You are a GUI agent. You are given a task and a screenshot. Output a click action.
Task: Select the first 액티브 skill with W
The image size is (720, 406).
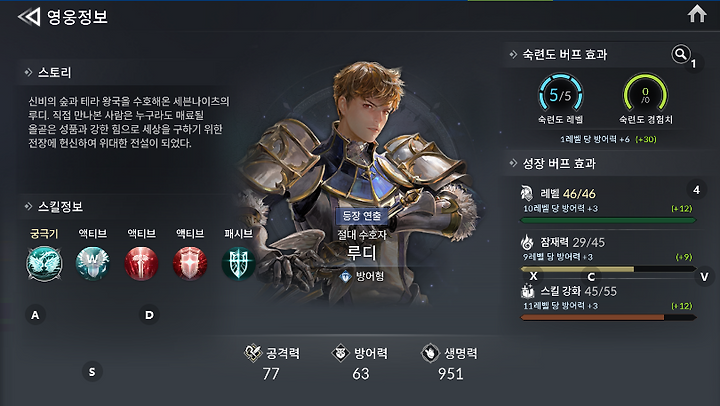tap(92, 264)
